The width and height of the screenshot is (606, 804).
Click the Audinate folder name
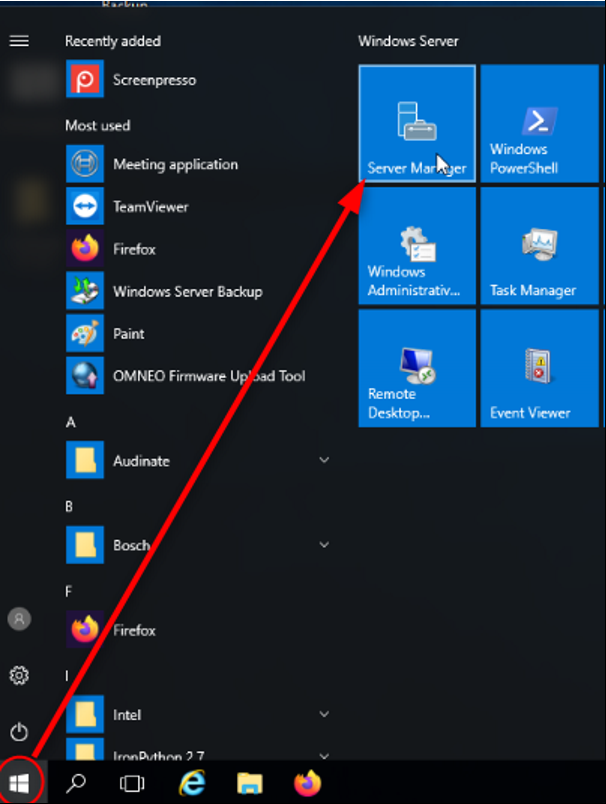tap(142, 460)
